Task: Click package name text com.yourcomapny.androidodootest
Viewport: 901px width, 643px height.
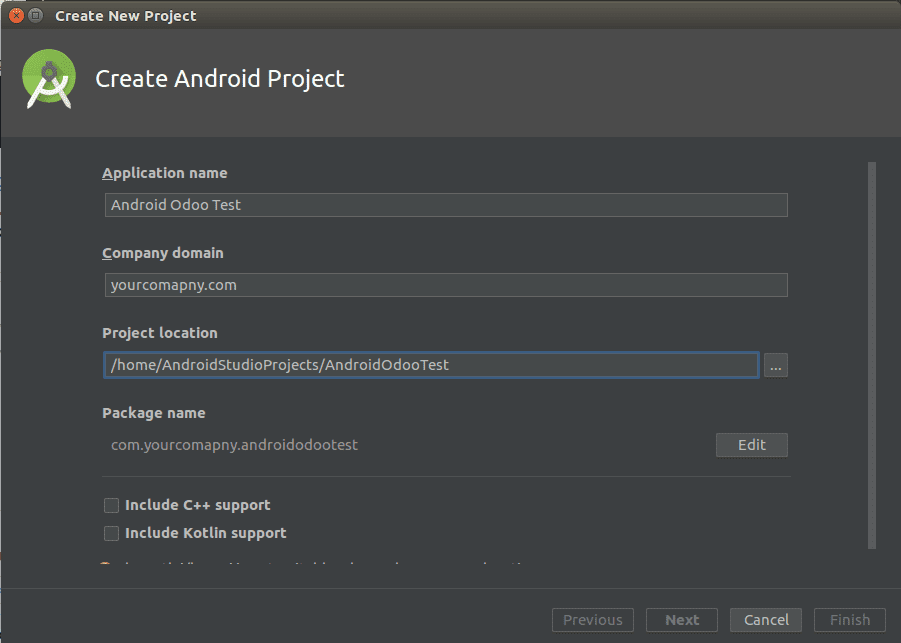Action: click(234, 445)
